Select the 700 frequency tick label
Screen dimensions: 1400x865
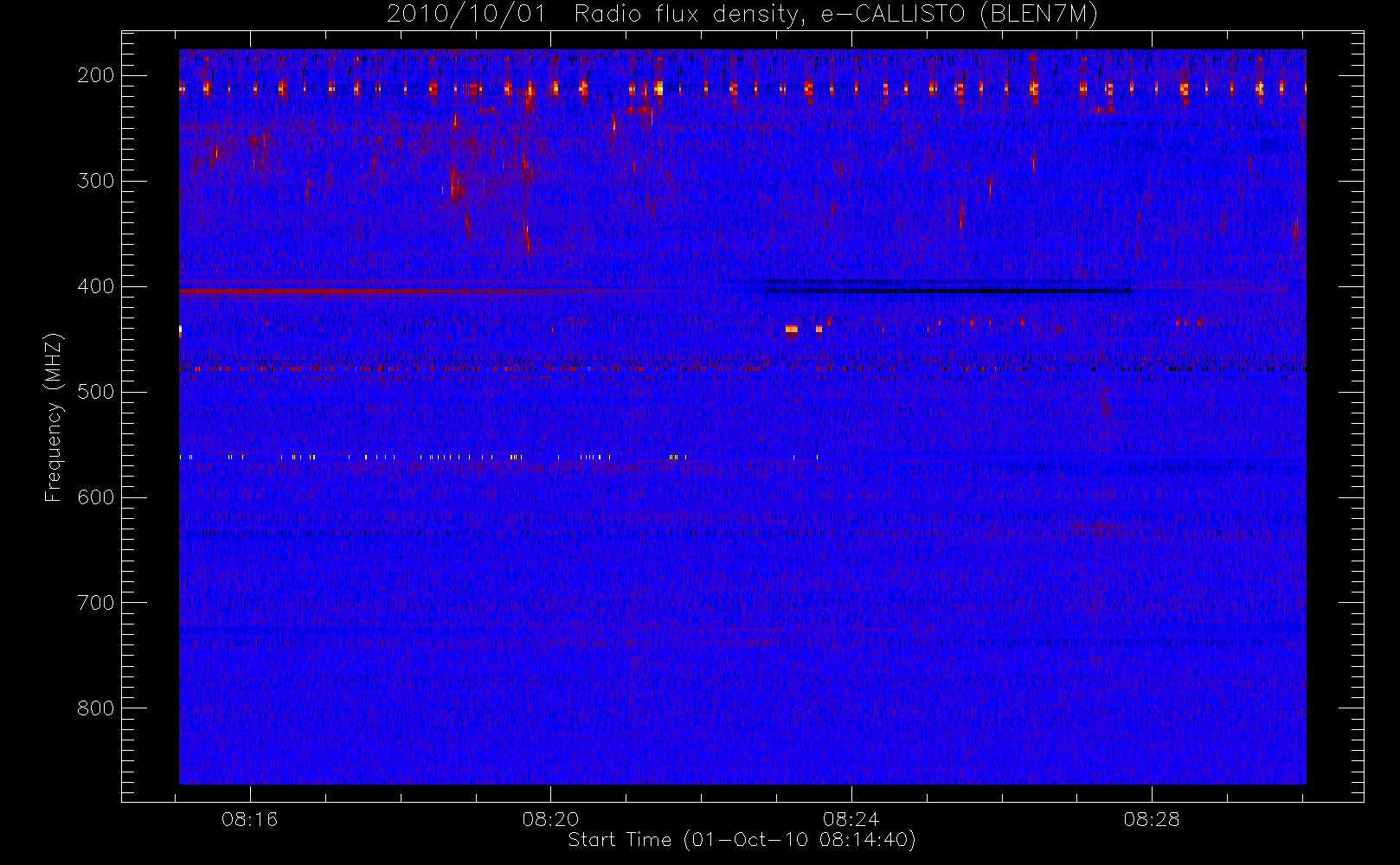[96, 603]
